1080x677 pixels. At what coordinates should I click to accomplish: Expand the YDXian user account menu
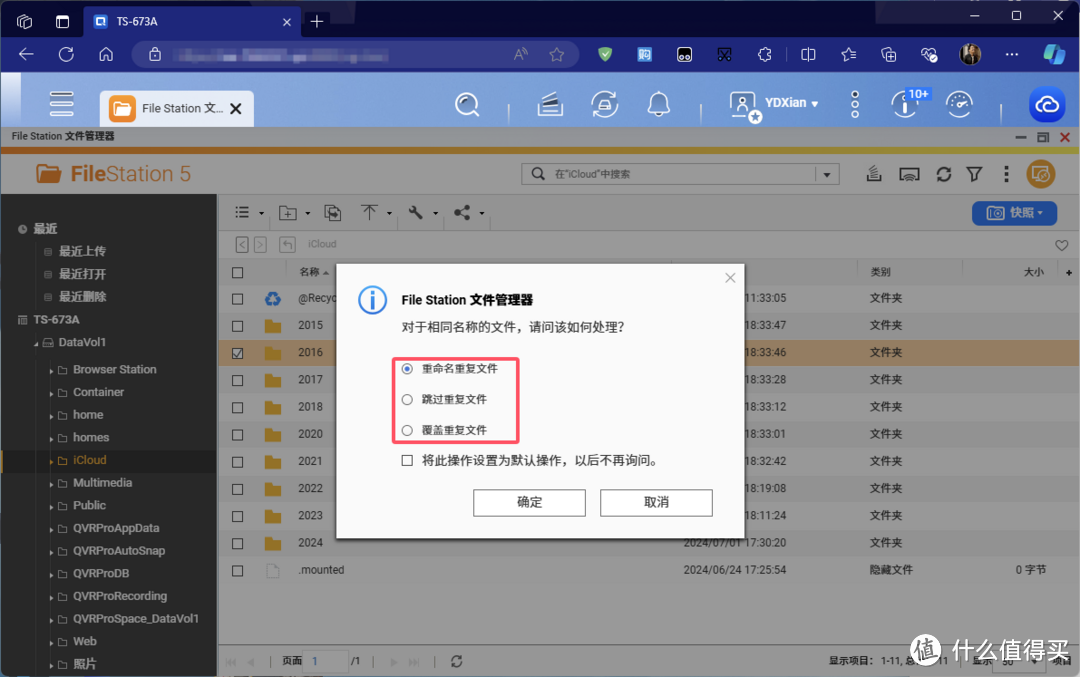(x=790, y=103)
